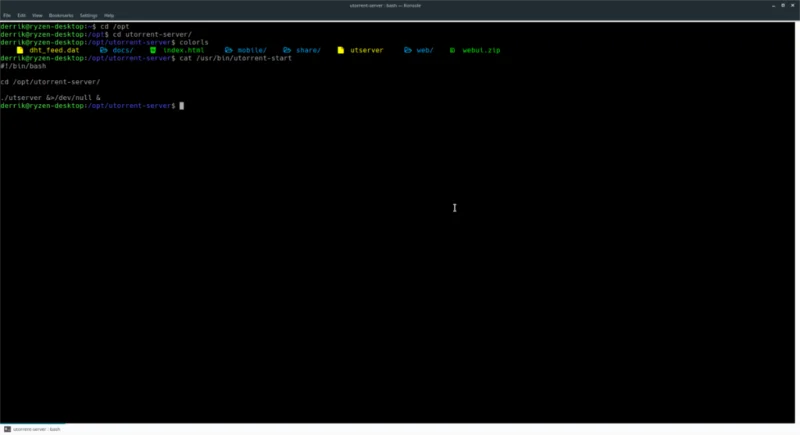Viewport: 800px width, 435px height.
Task: Open the View menu
Action: click(37, 15)
